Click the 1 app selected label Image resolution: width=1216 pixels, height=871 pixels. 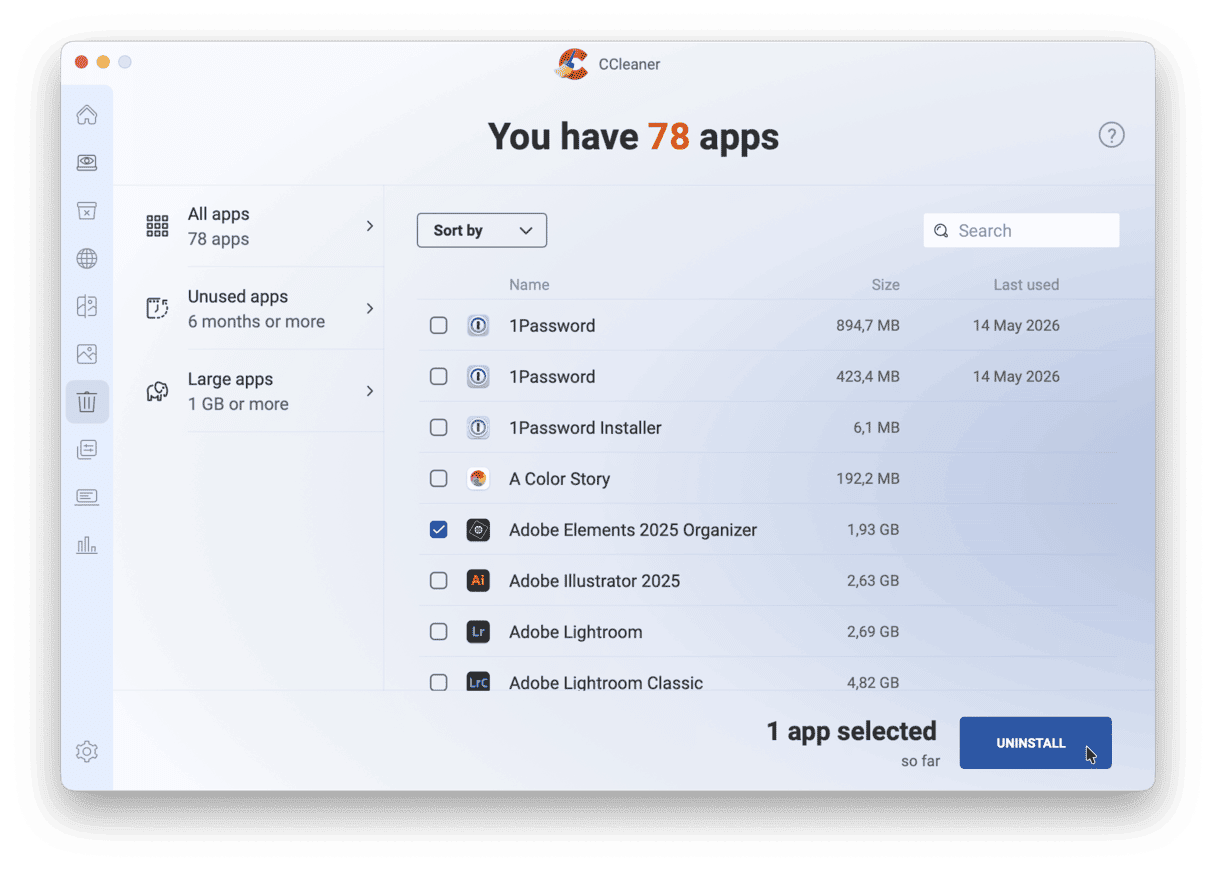[x=852, y=731]
